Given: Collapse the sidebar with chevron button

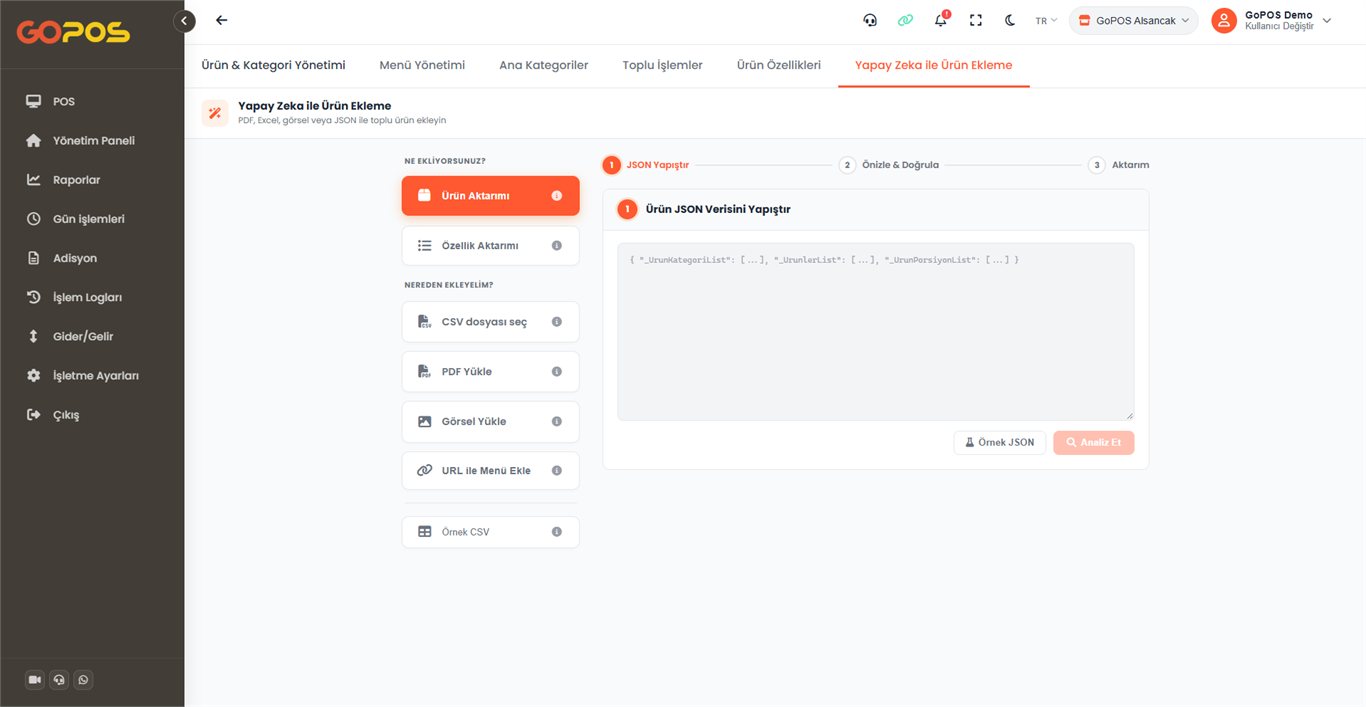Looking at the screenshot, I should point(184,20).
